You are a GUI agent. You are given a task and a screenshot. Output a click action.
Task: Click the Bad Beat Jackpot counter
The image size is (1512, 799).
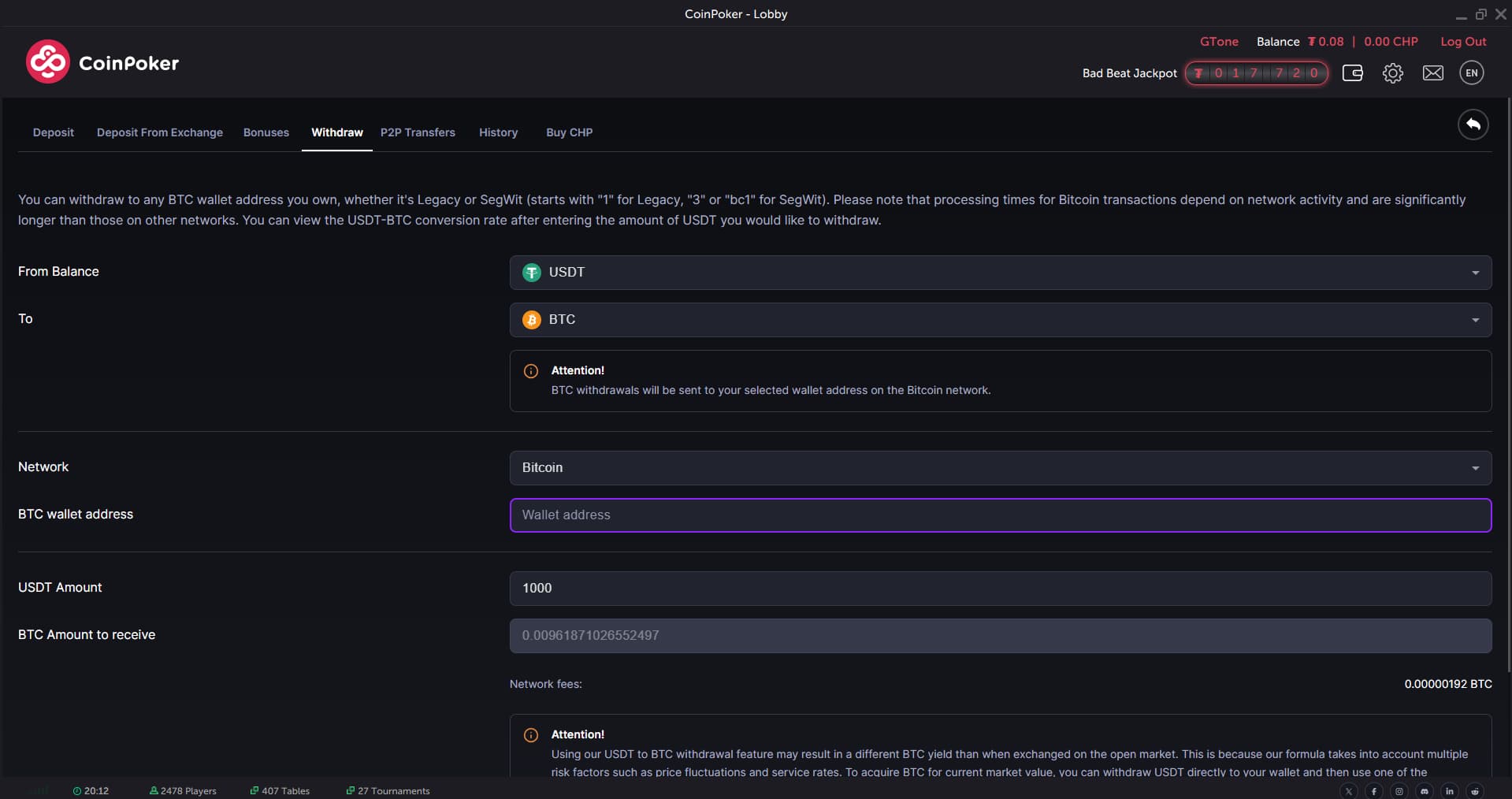[1256, 73]
